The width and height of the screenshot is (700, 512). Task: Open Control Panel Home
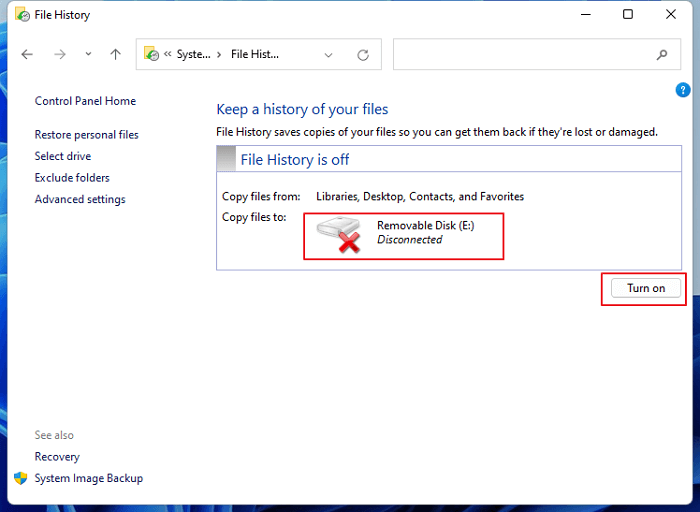(x=85, y=101)
